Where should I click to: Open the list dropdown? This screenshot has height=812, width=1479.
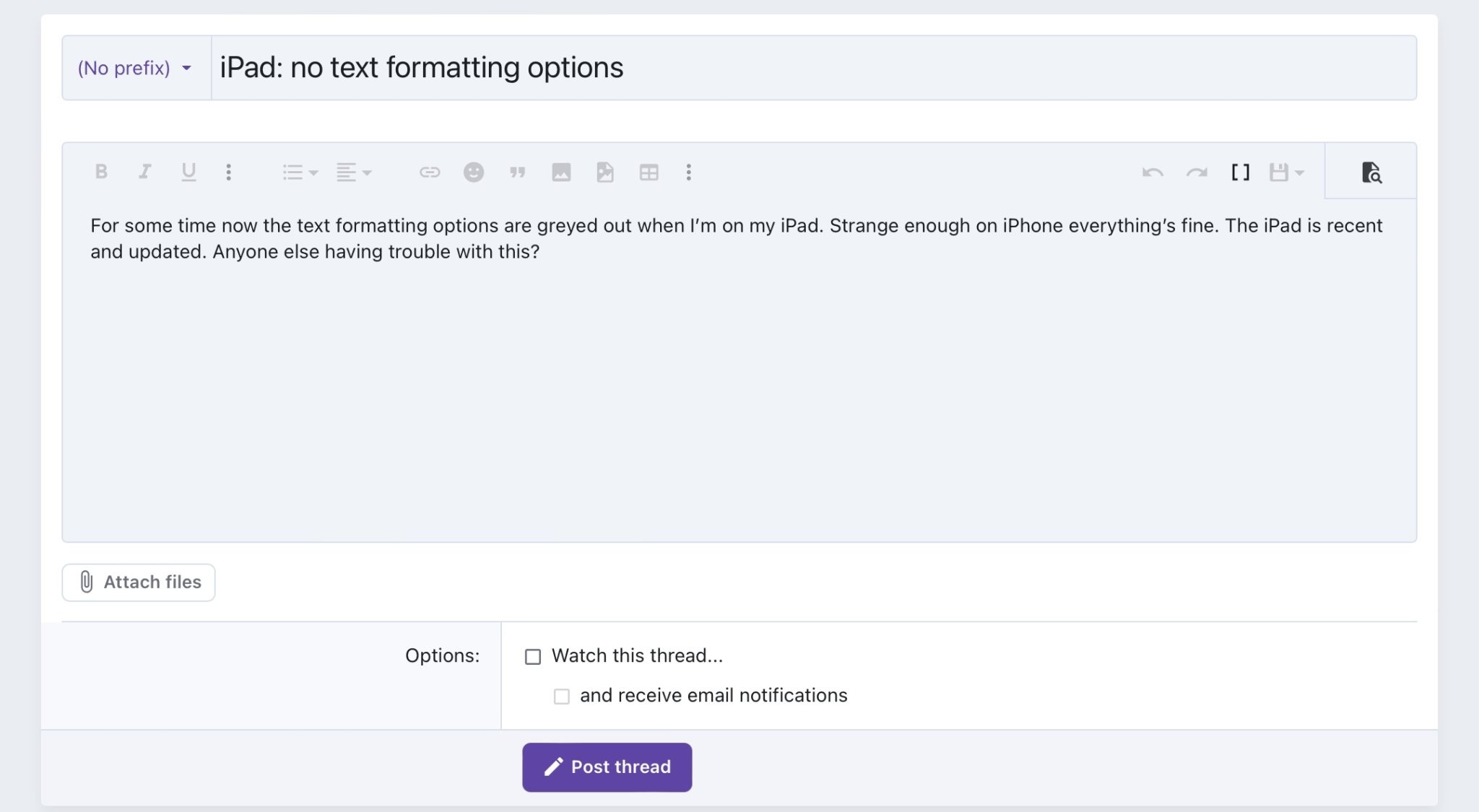coord(300,172)
